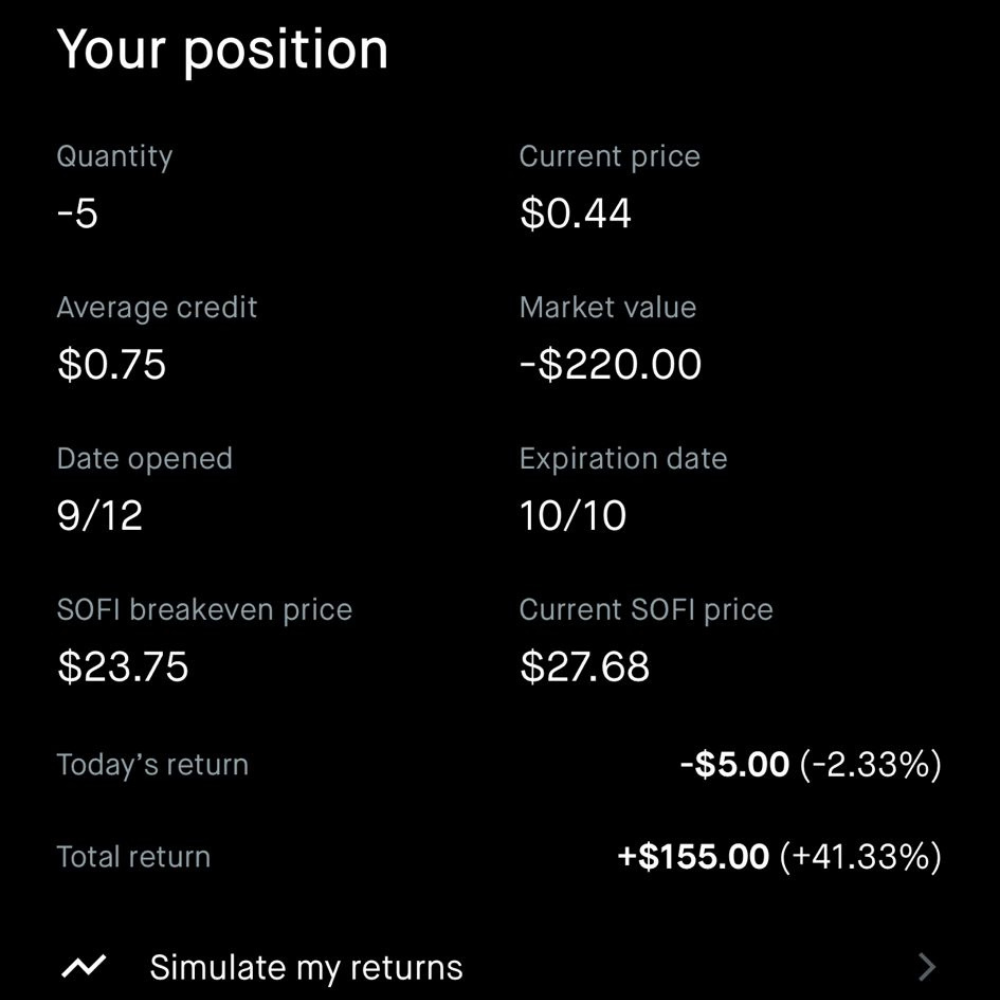Tap the Expiration date value 10/10
The width and height of the screenshot is (1000, 1000).
click(x=573, y=516)
